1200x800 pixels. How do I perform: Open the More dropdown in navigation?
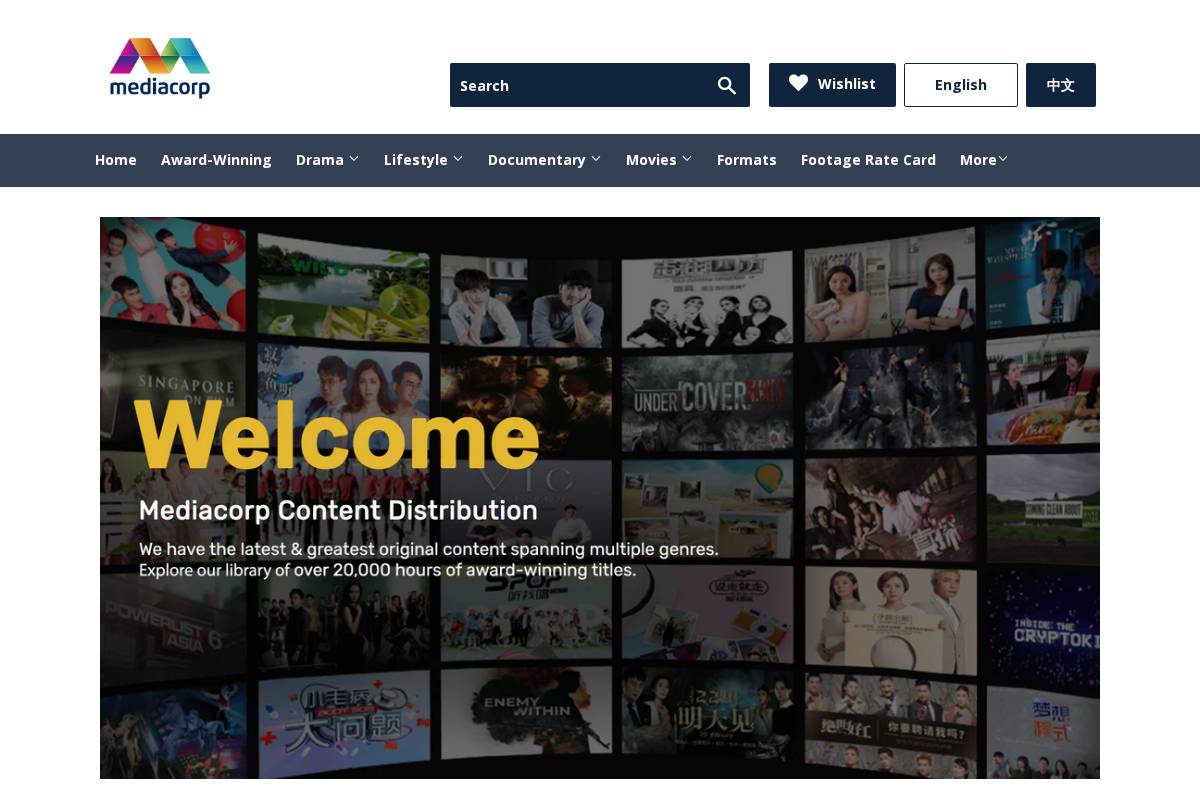[x=1003, y=157]
